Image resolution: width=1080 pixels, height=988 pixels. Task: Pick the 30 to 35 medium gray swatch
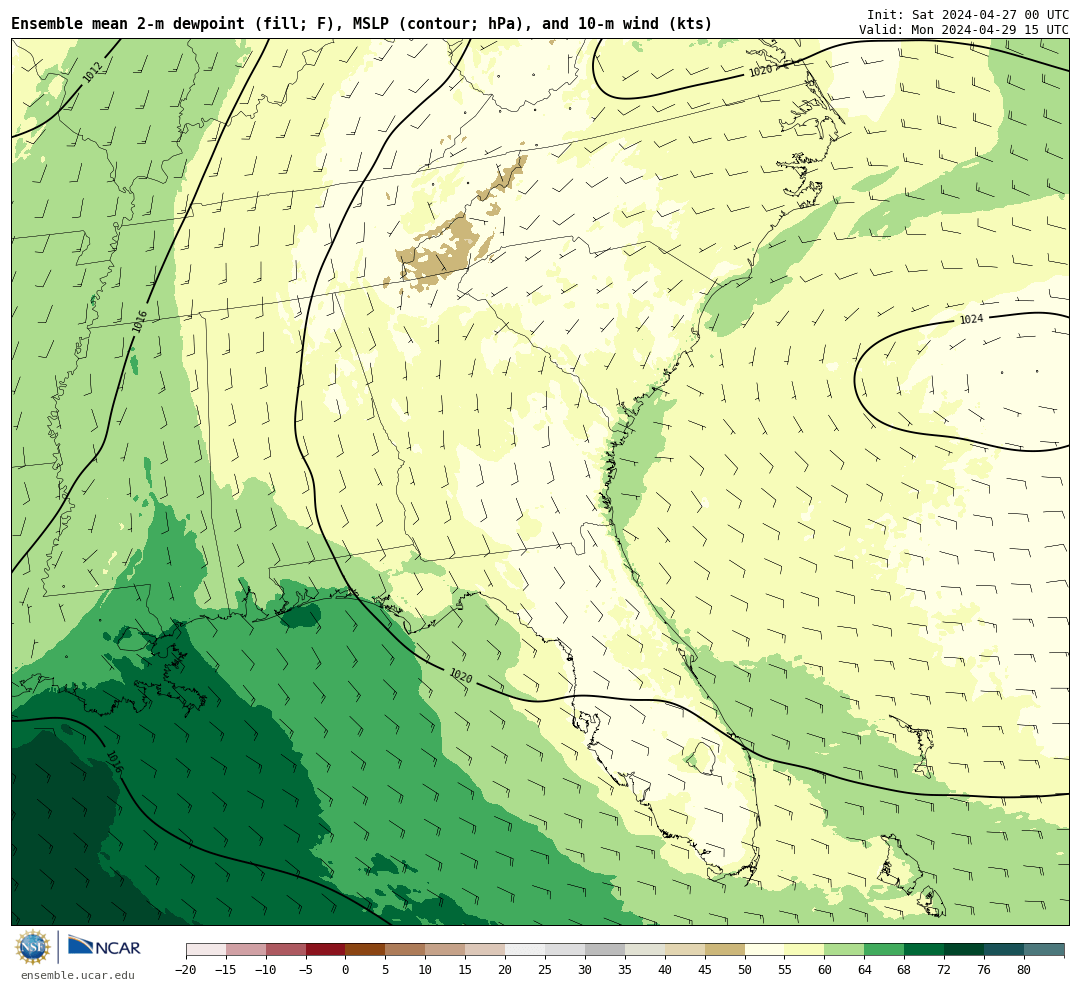click(605, 949)
